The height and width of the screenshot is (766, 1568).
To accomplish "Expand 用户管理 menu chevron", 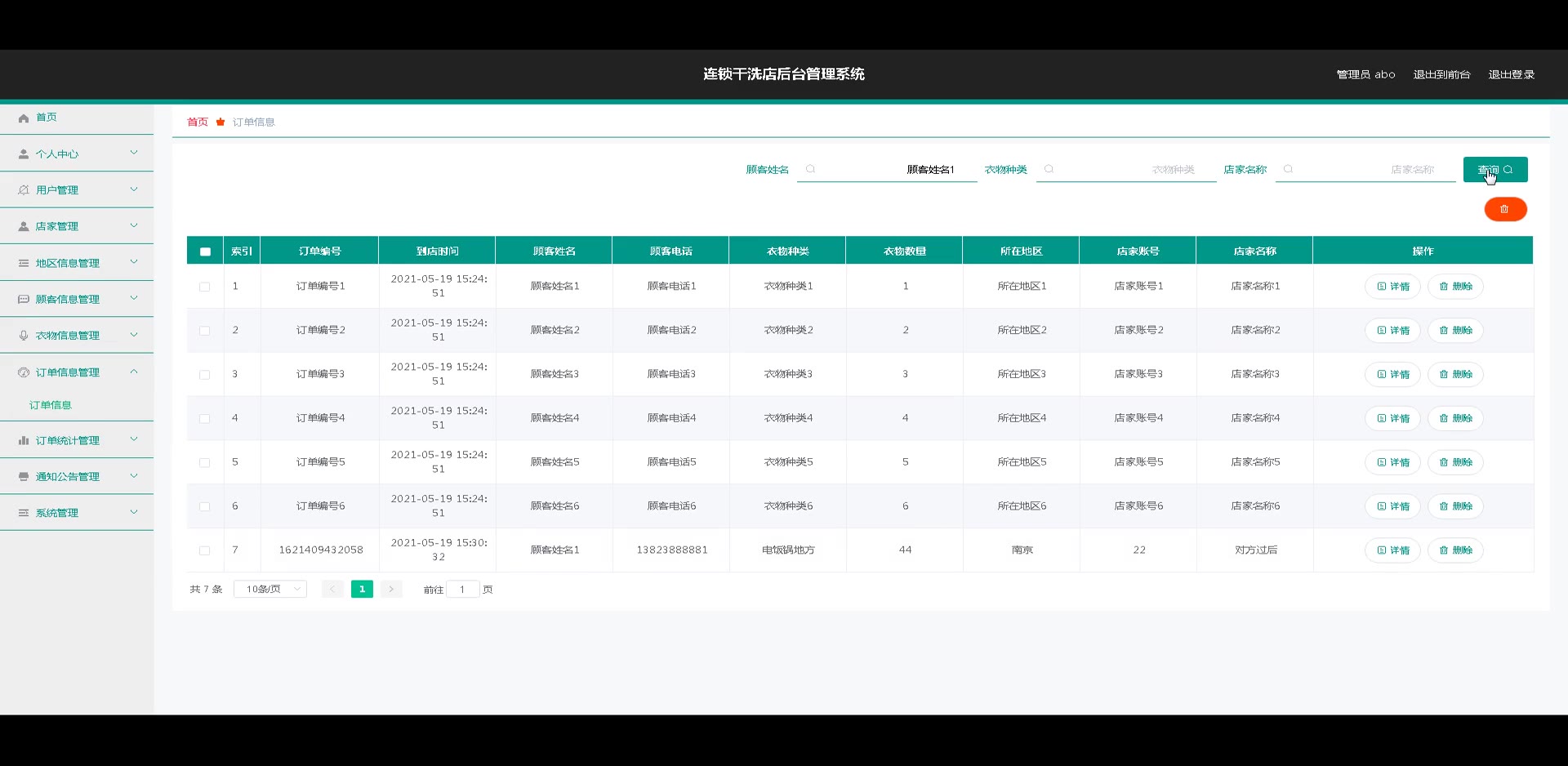I will pos(134,189).
